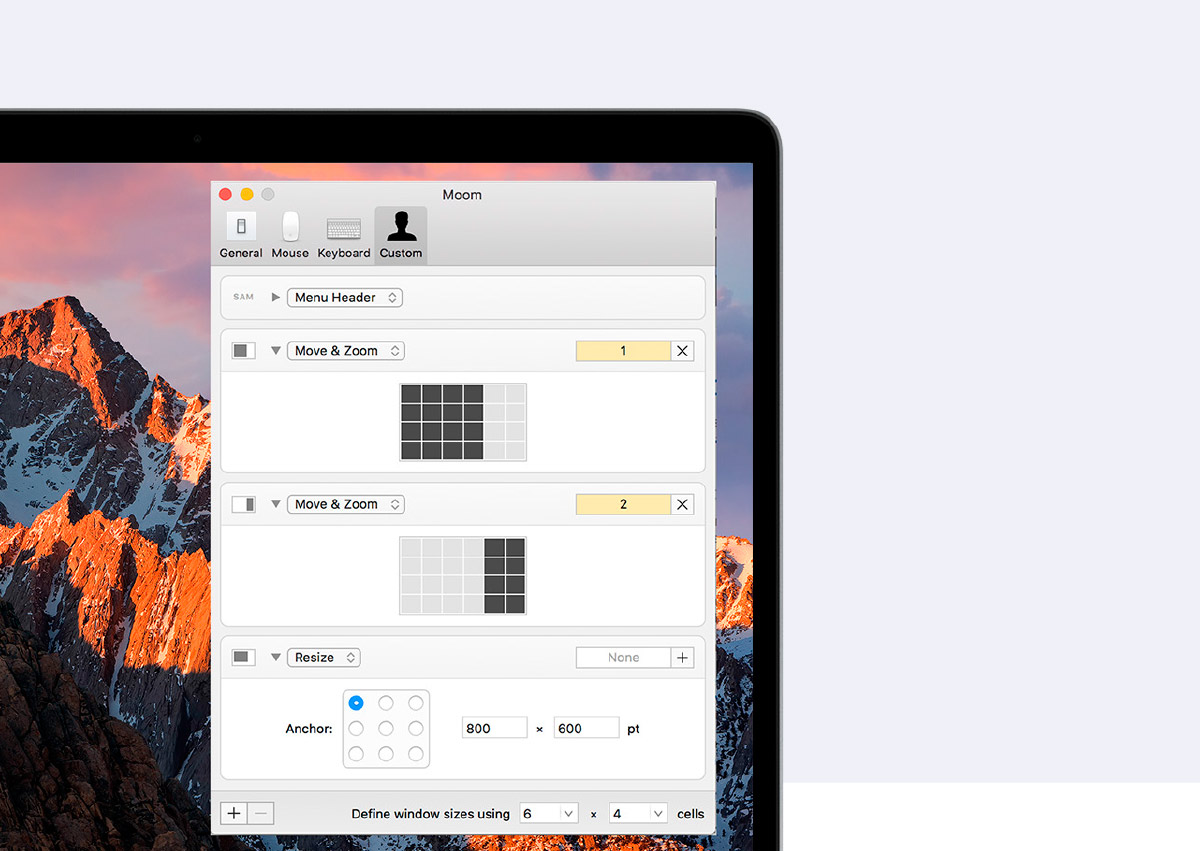This screenshot has width=1200, height=851.
Task: Click the 'Moom' window title
Action: [x=462, y=195]
